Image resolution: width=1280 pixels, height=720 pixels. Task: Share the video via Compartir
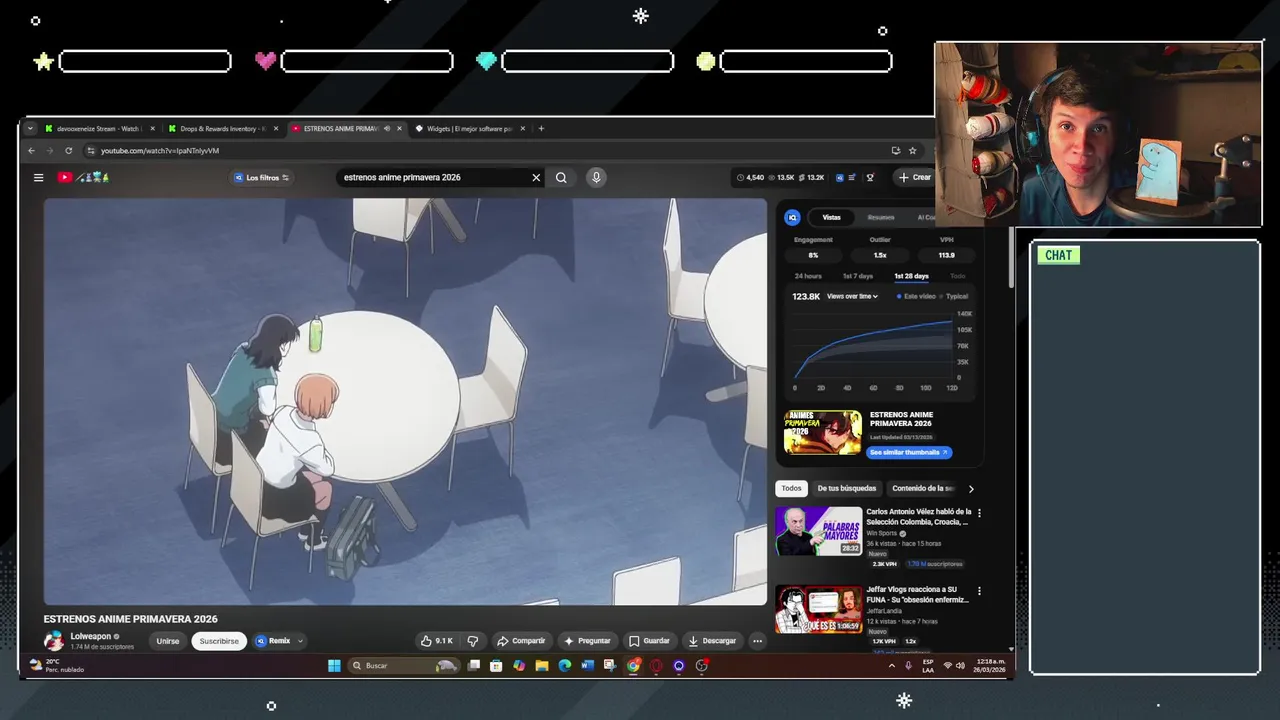click(521, 641)
